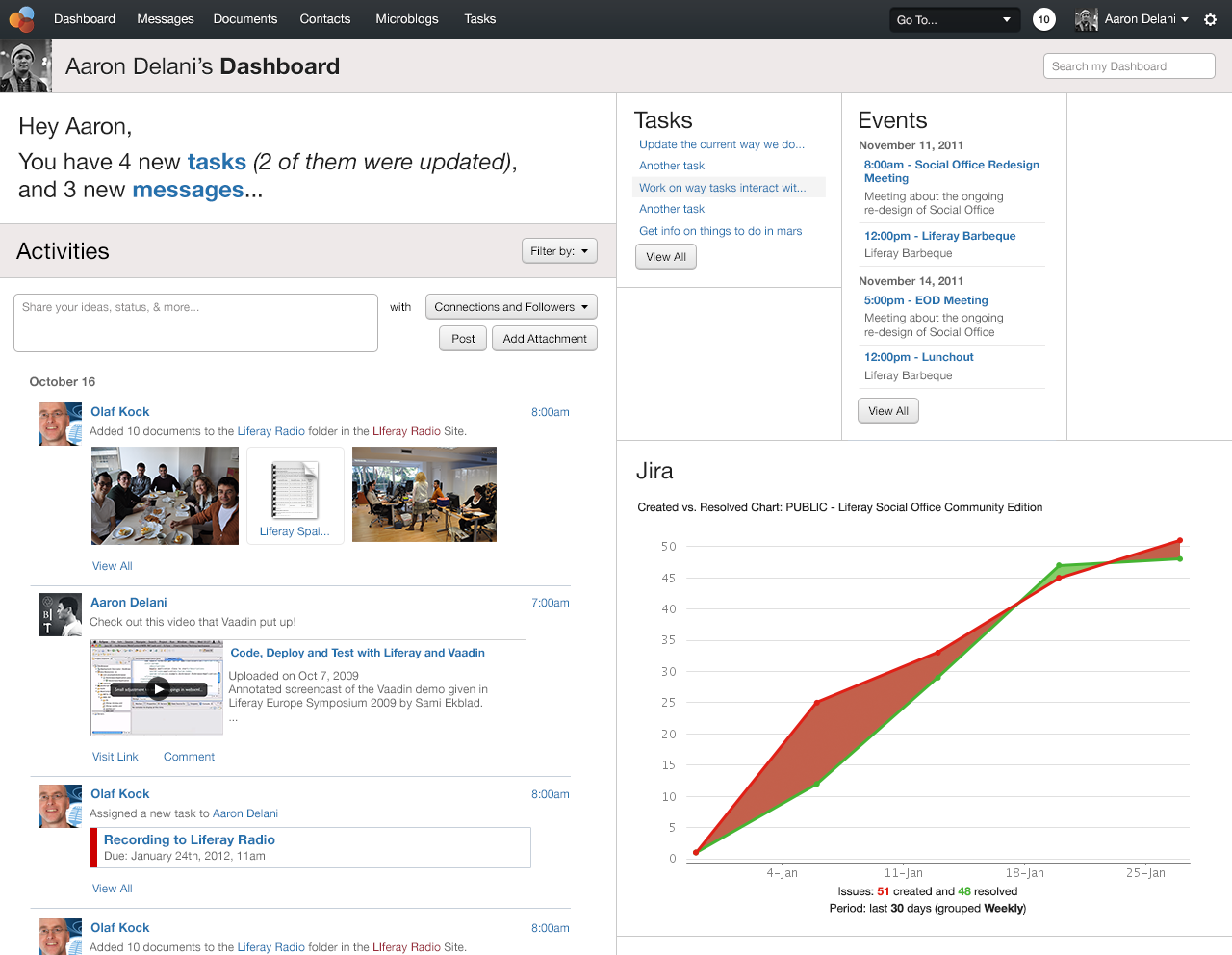The image size is (1232, 955).
Task: Open the Filter by dropdown
Action: point(559,250)
